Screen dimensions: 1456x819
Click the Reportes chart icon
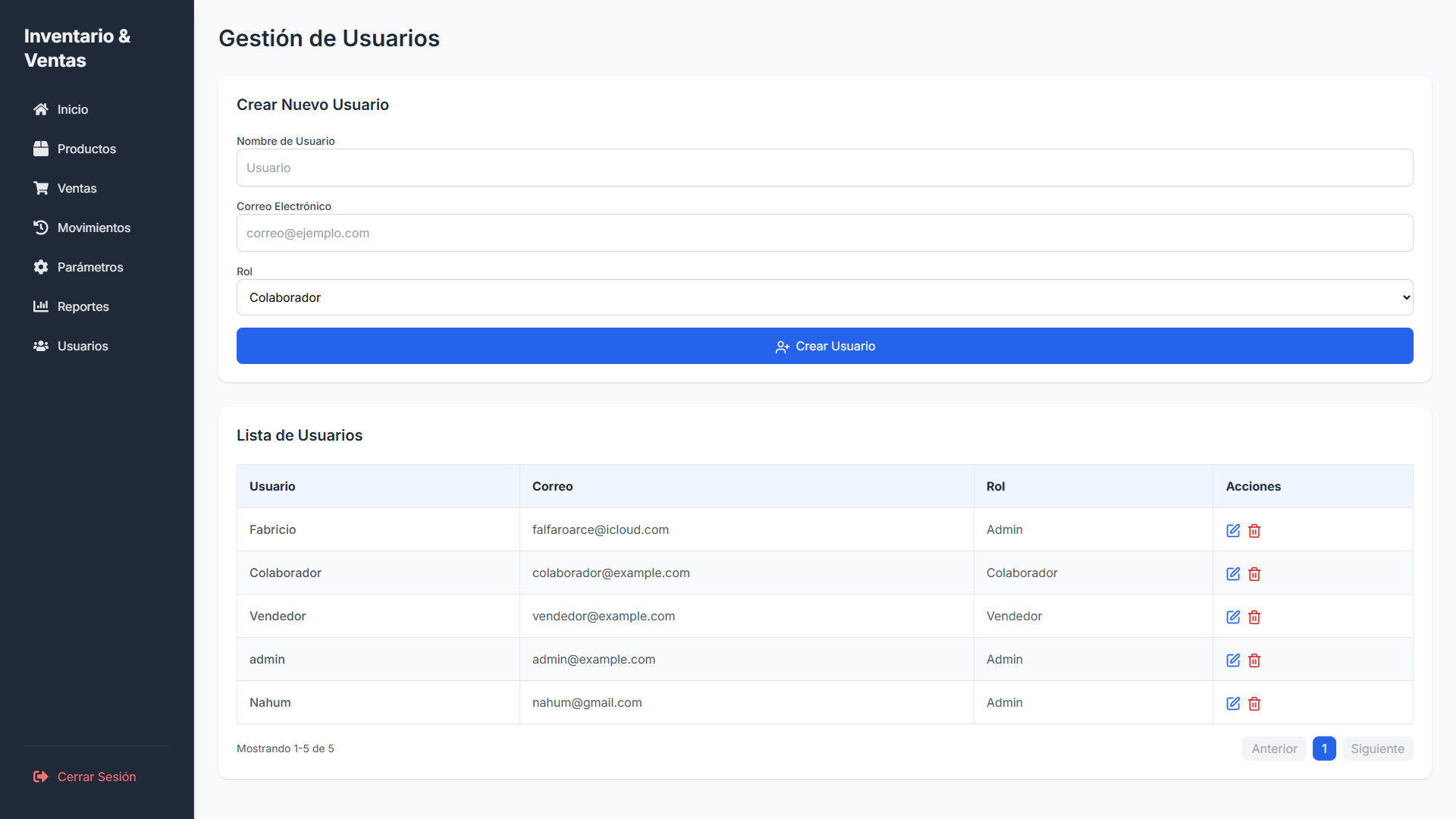[41, 306]
